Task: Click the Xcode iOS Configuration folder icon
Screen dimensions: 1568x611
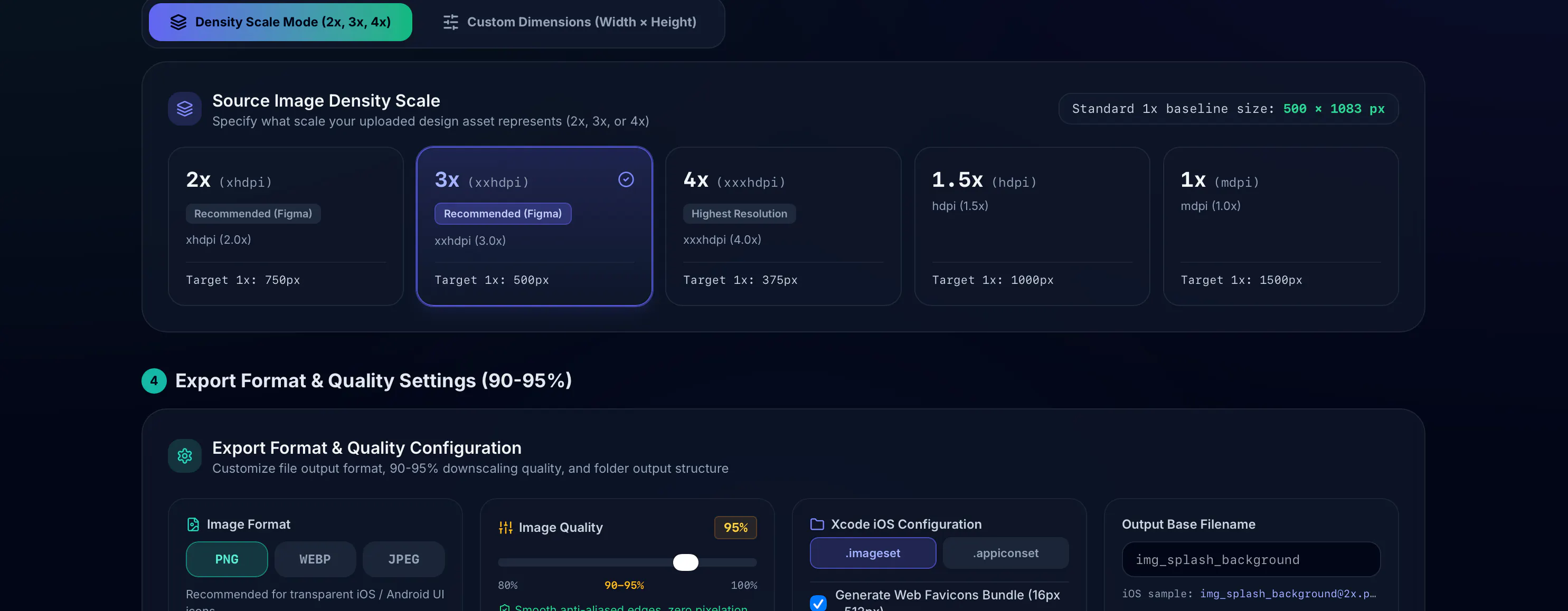Action: click(x=817, y=524)
